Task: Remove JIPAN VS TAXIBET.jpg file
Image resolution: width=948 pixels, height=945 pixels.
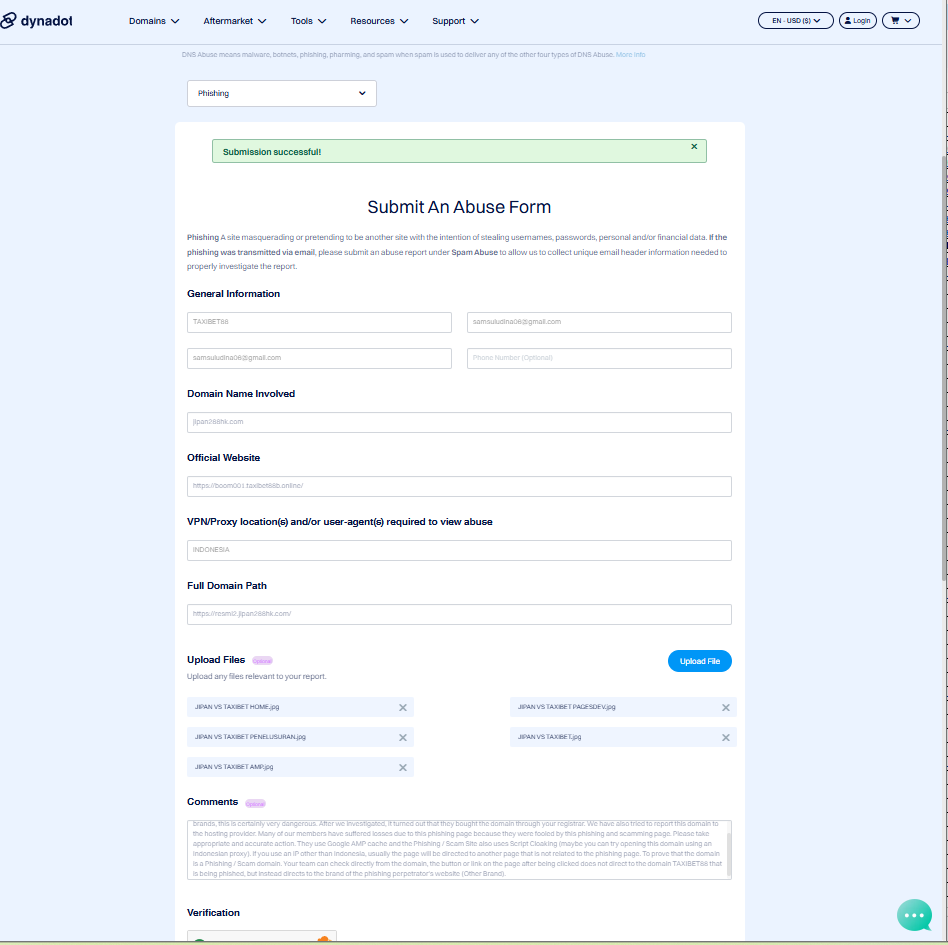Action: (x=726, y=738)
